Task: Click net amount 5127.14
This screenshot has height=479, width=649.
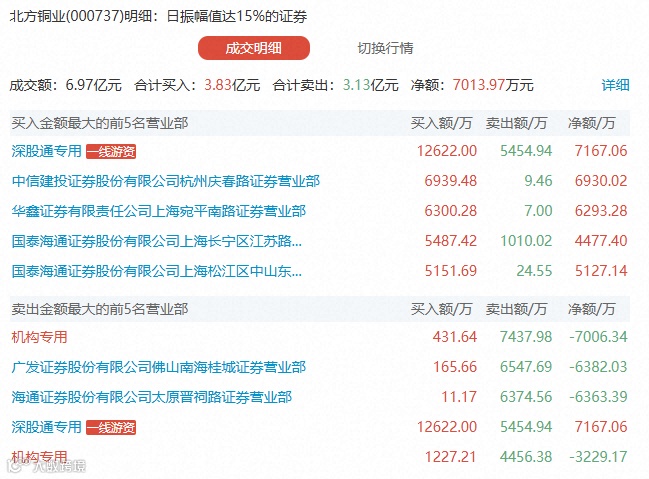Action: 601,271
